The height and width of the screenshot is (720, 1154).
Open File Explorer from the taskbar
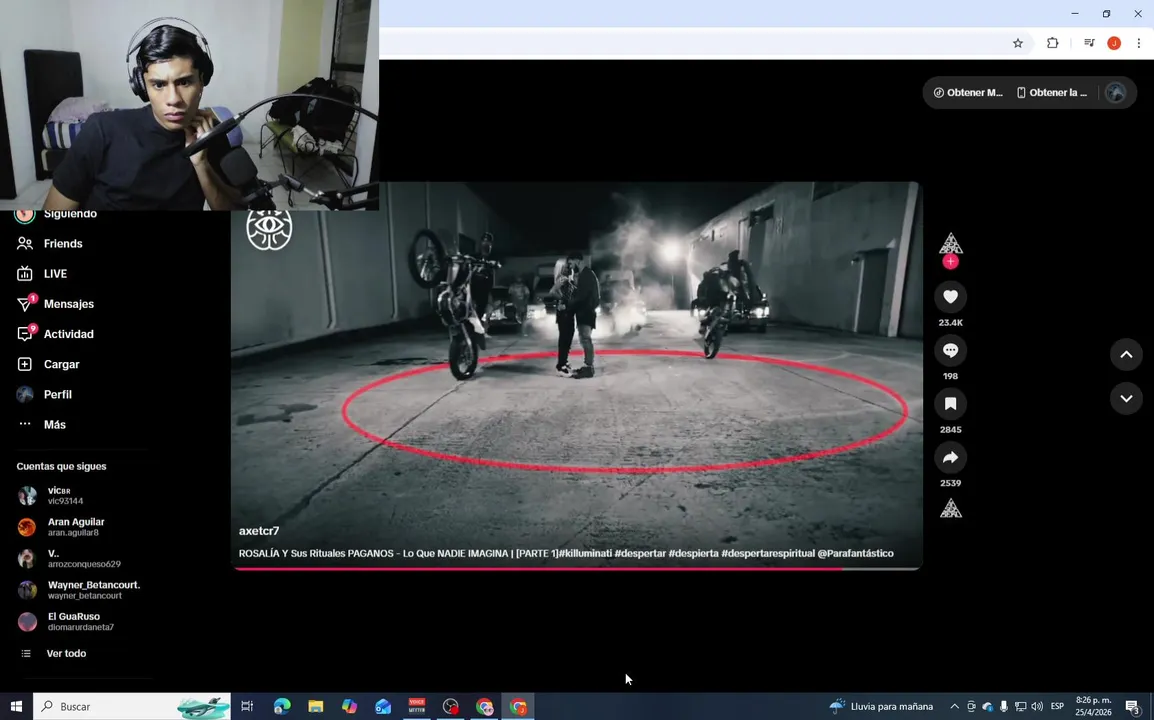click(x=316, y=707)
